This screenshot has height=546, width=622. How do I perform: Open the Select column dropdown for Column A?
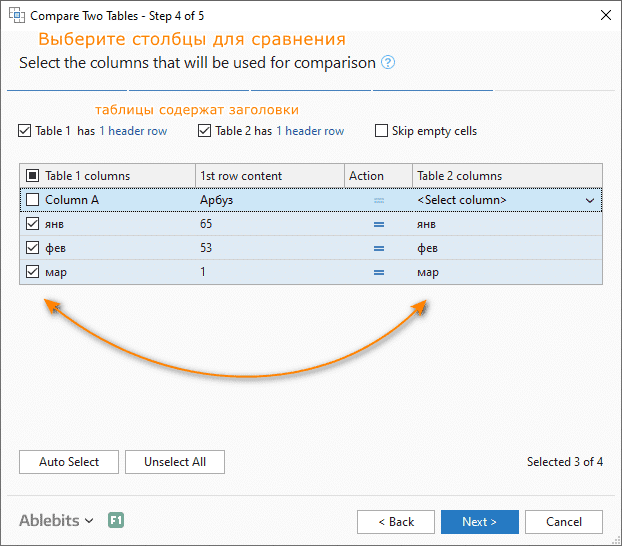(x=589, y=200)
